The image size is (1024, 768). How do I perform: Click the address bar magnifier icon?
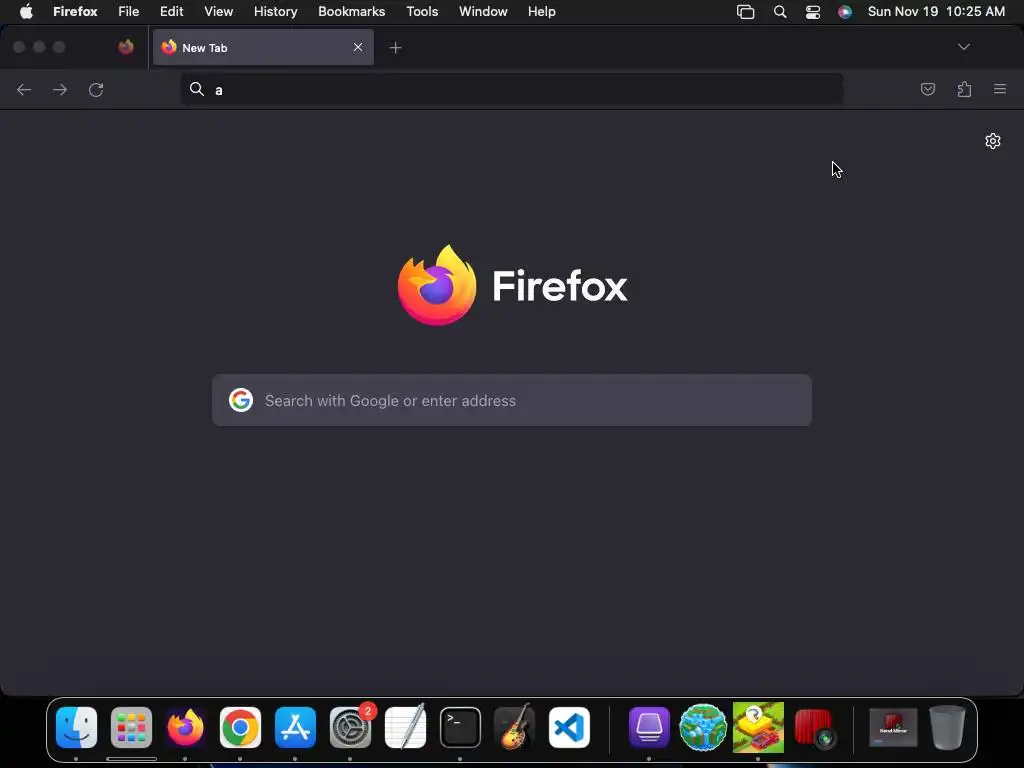(197, 89)
